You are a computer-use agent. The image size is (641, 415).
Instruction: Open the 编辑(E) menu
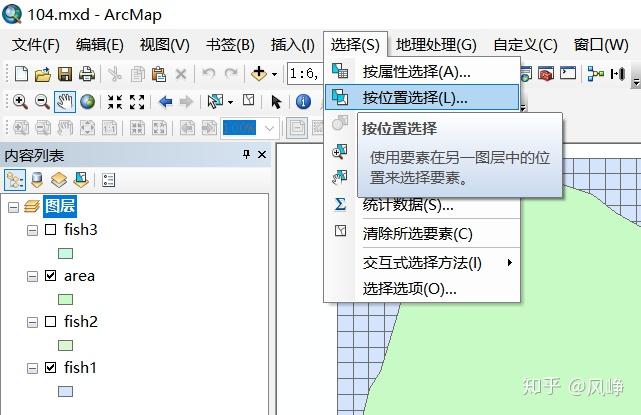[x=100, y=45]
